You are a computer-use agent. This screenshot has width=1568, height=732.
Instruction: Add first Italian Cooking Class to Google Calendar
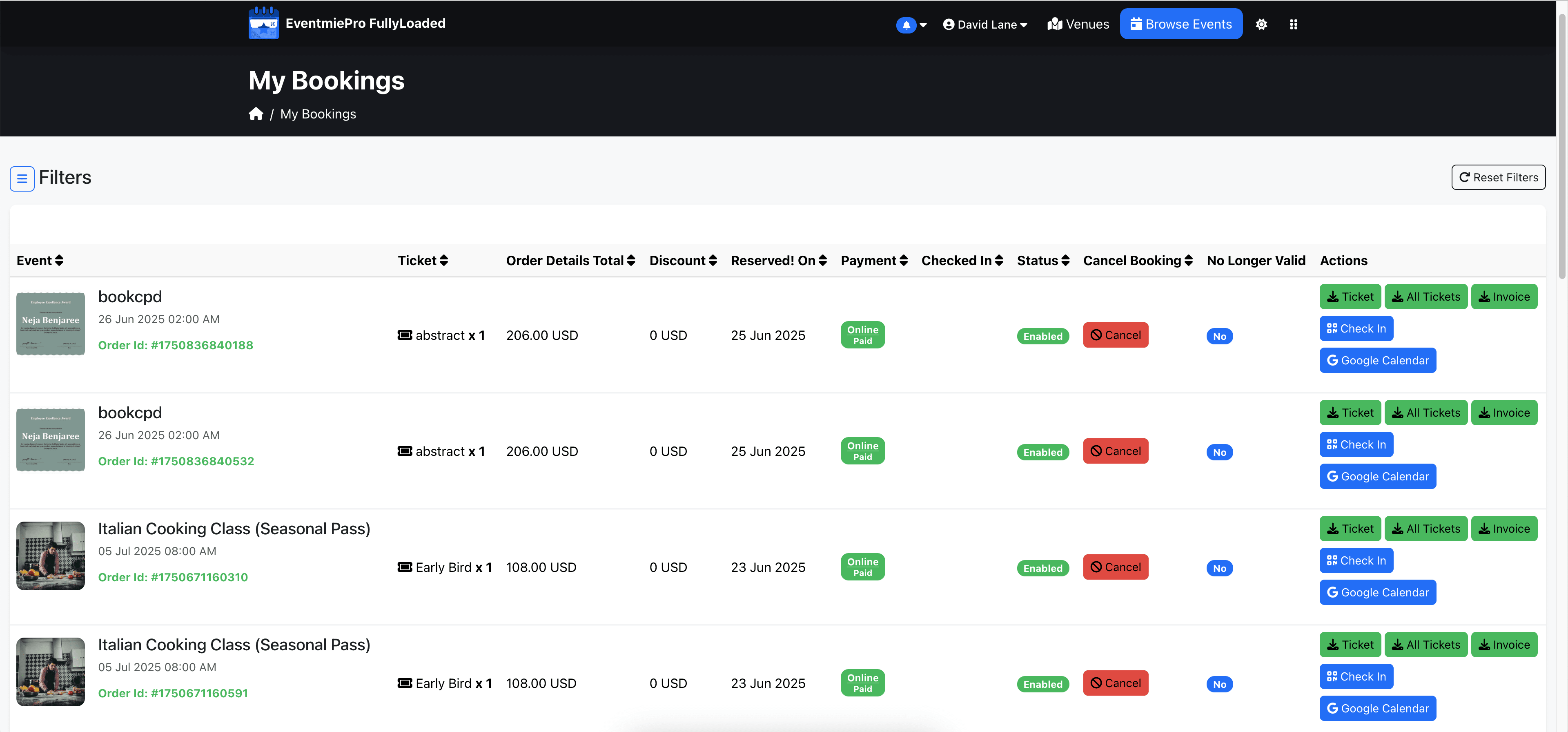click(x=1377, y=593)
